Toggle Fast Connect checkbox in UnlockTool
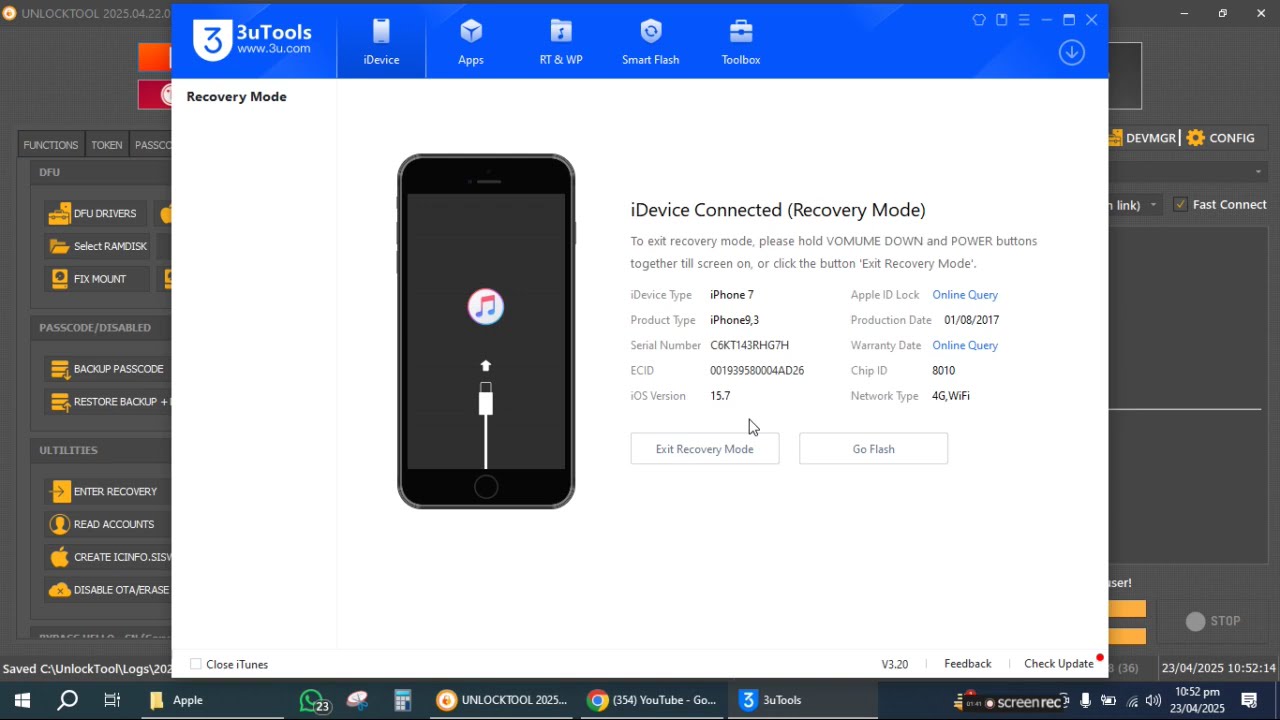1280x720 pixels. pyautogui.click(x=1180, y=204)
